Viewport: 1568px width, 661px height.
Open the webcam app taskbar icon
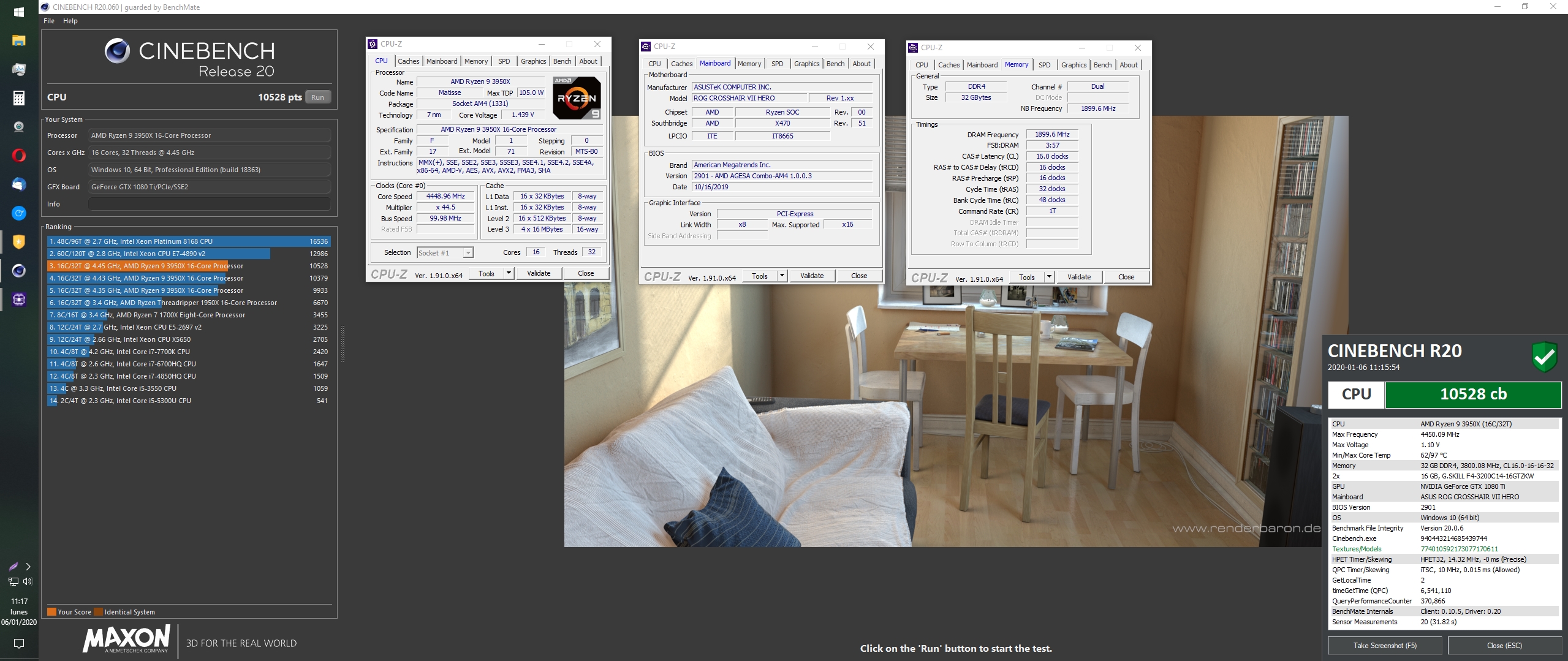pos(19,127)
